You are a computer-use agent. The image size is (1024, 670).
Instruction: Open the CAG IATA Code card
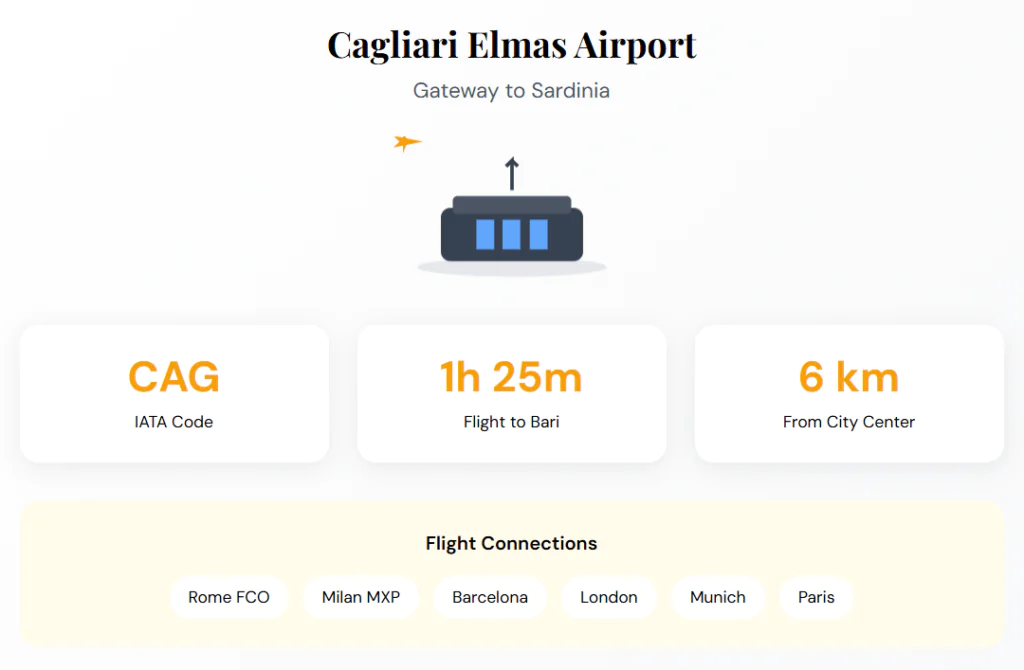pyautogui.click(x=174, y=394)
